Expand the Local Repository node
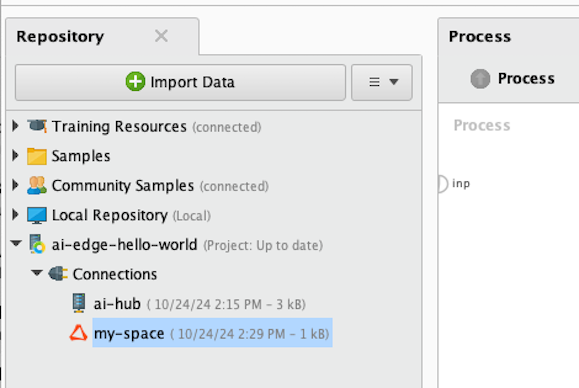The height and width of the screenshot is (388, 579). (x=15, y=214)
